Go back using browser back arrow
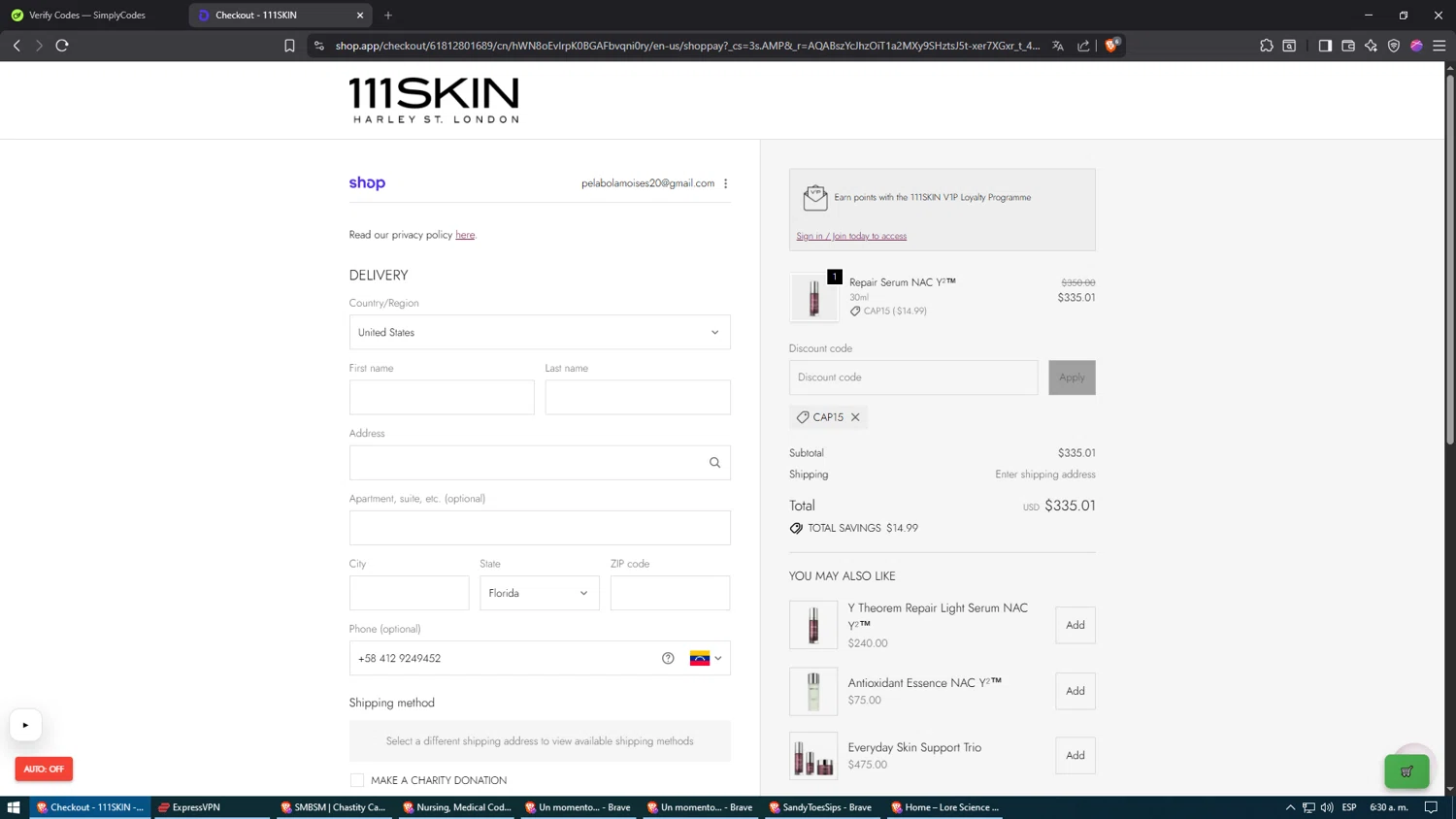 tap(17, 46)
